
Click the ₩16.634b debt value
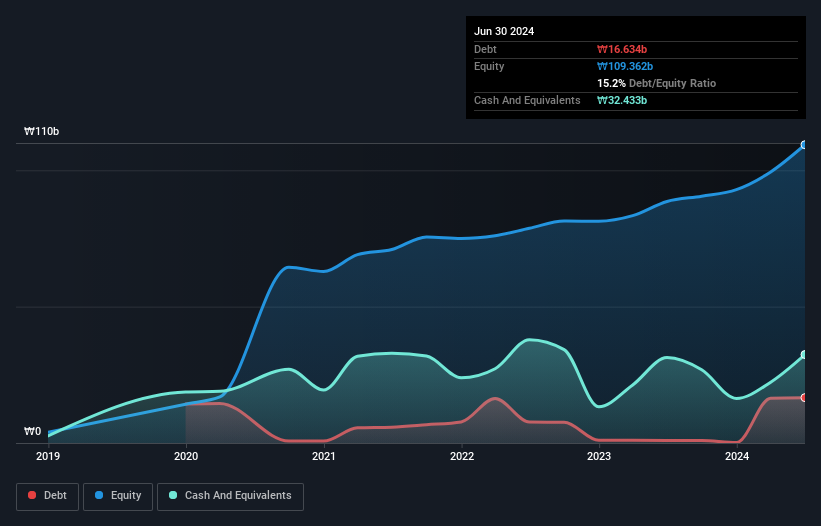[x=622, y=49]
